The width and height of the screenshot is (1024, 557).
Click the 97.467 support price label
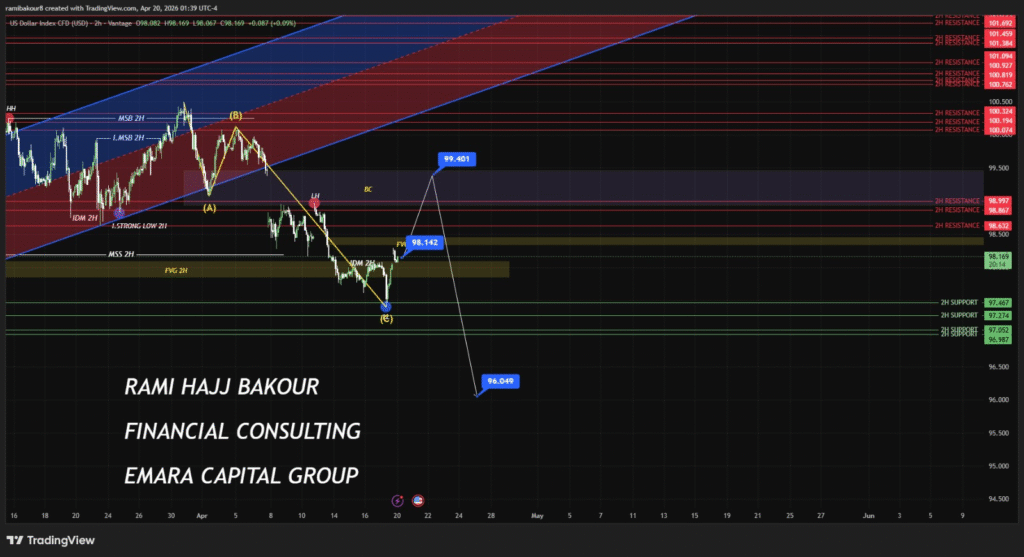click(998, 302)
